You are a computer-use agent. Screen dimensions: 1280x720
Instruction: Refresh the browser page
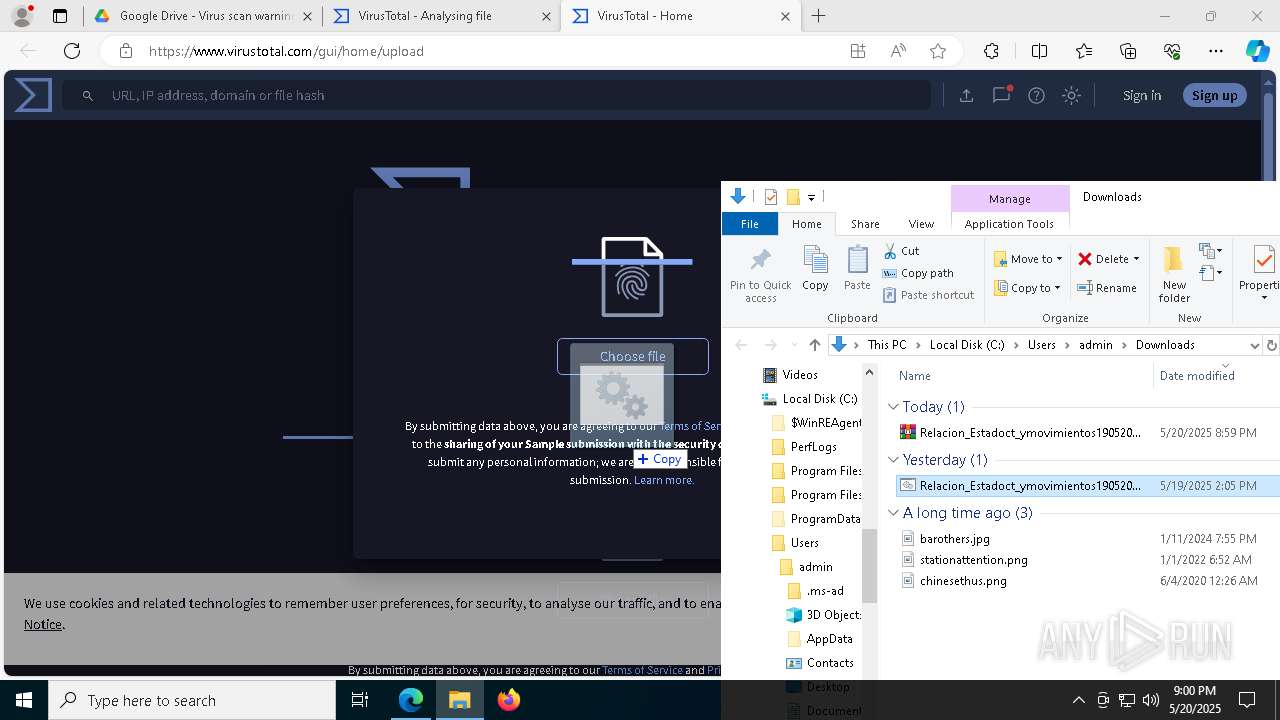72,51
